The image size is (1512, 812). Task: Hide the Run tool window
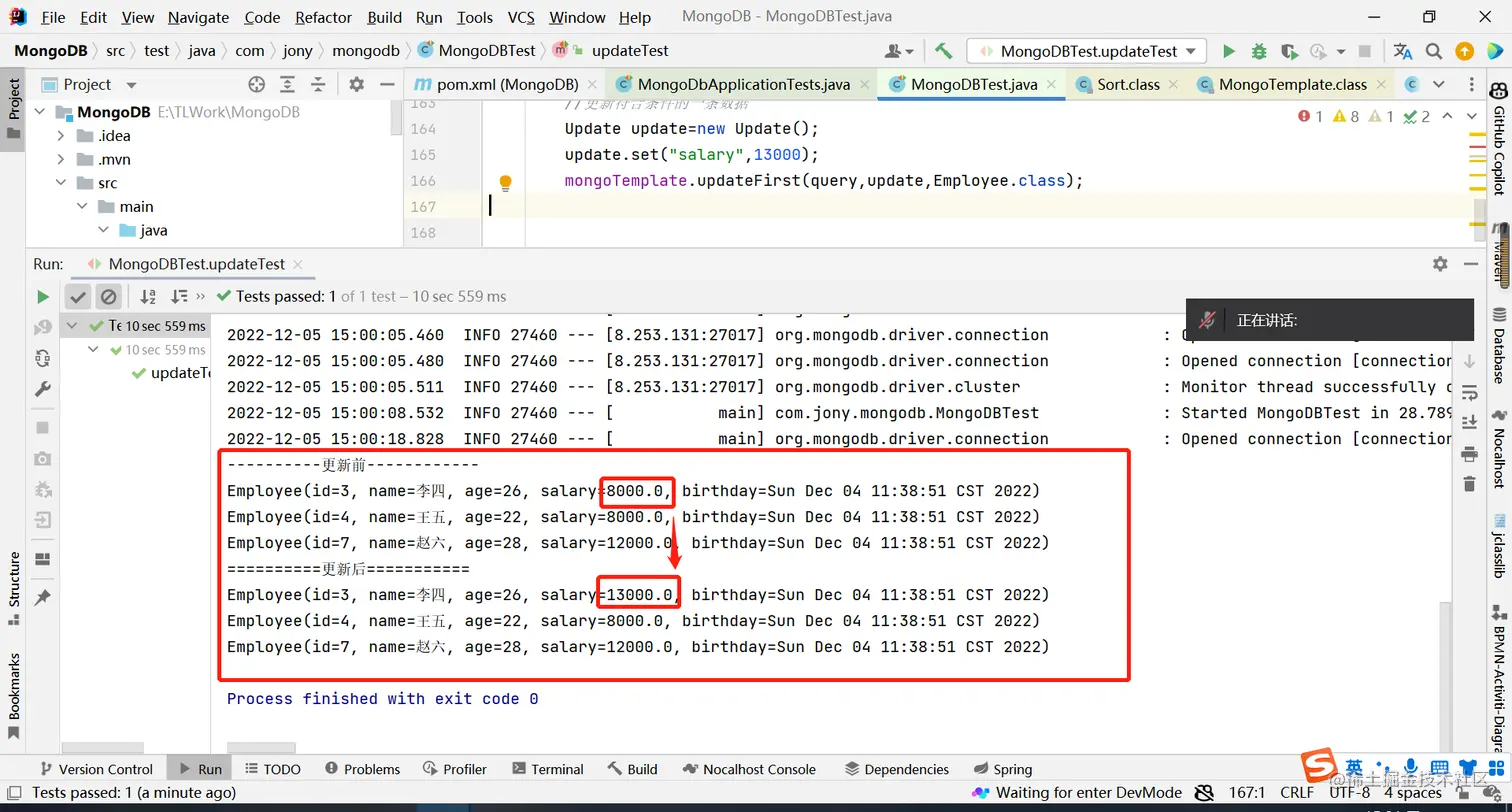[1470, 264]
